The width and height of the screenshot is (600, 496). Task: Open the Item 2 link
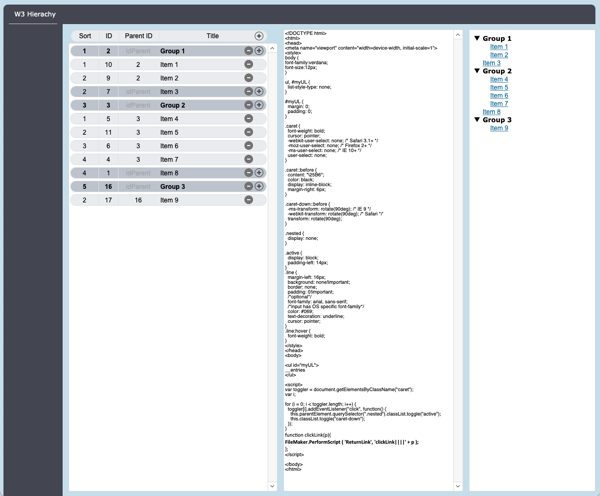click(x=499, y=55)
